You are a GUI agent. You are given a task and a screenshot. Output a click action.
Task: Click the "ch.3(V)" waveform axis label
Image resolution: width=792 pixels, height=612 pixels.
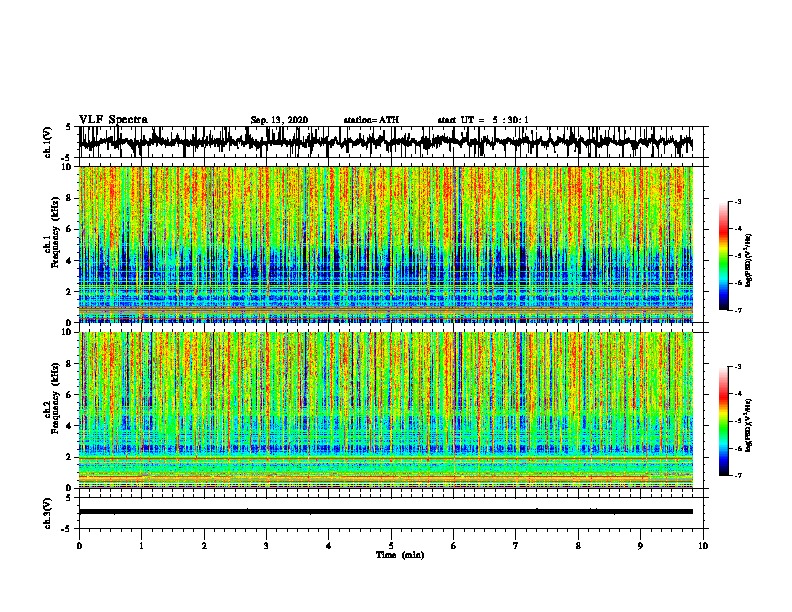48,513
